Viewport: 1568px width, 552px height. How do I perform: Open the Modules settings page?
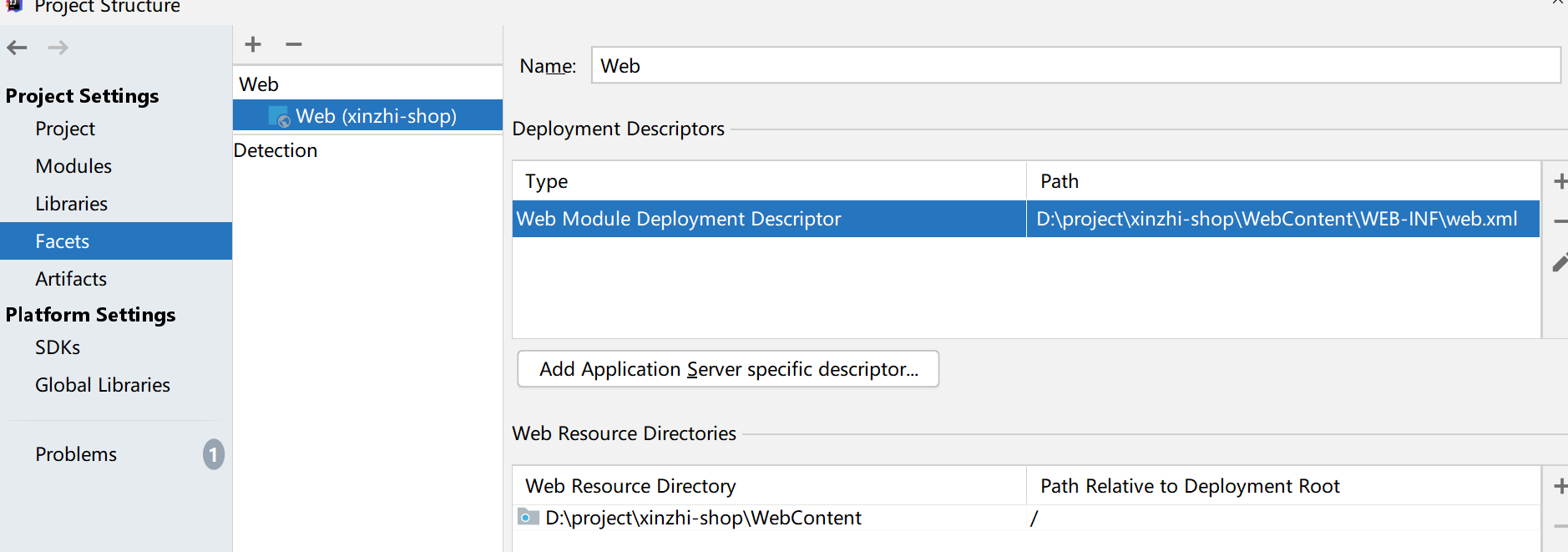pyautogui.click(x=73, y=166)
